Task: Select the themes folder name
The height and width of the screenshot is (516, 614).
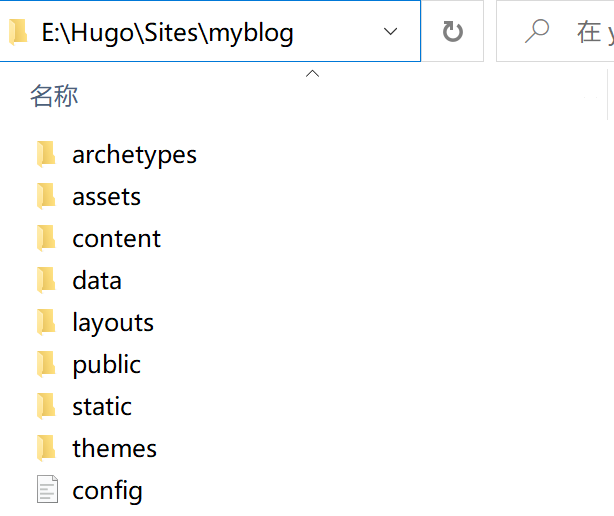Action: click(114, 449)
